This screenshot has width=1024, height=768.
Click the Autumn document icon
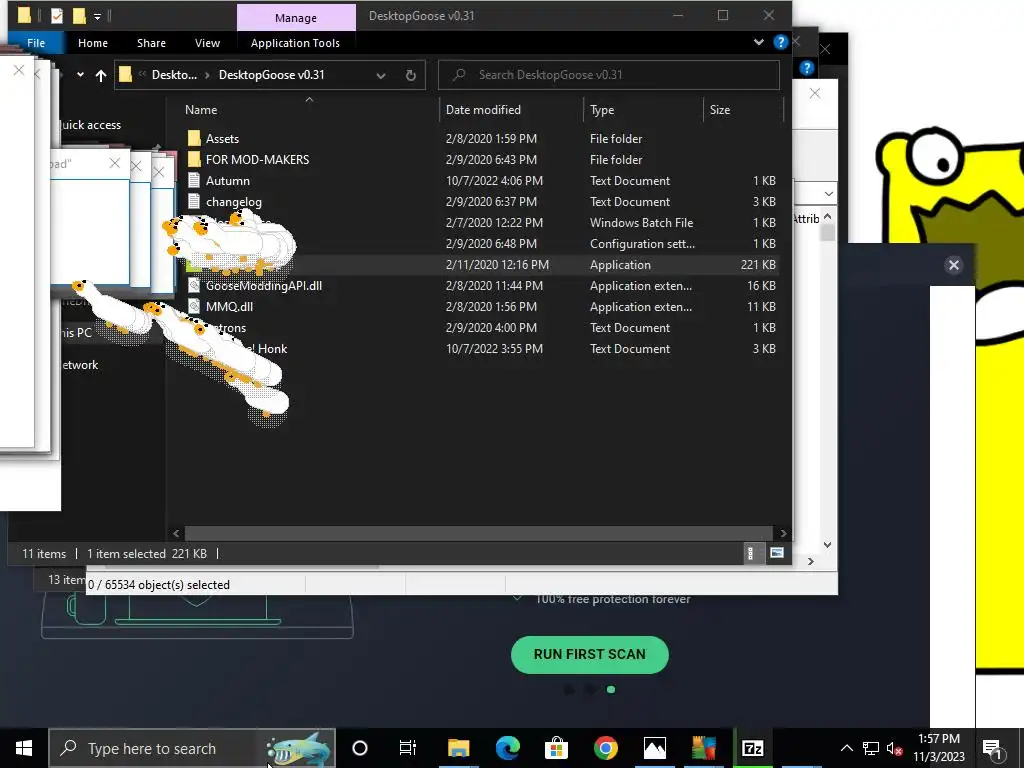(194, 181)
